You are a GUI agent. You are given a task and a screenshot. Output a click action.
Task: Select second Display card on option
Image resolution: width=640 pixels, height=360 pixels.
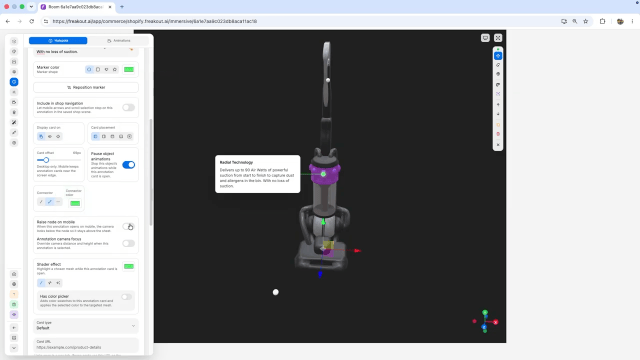(49, 136)
